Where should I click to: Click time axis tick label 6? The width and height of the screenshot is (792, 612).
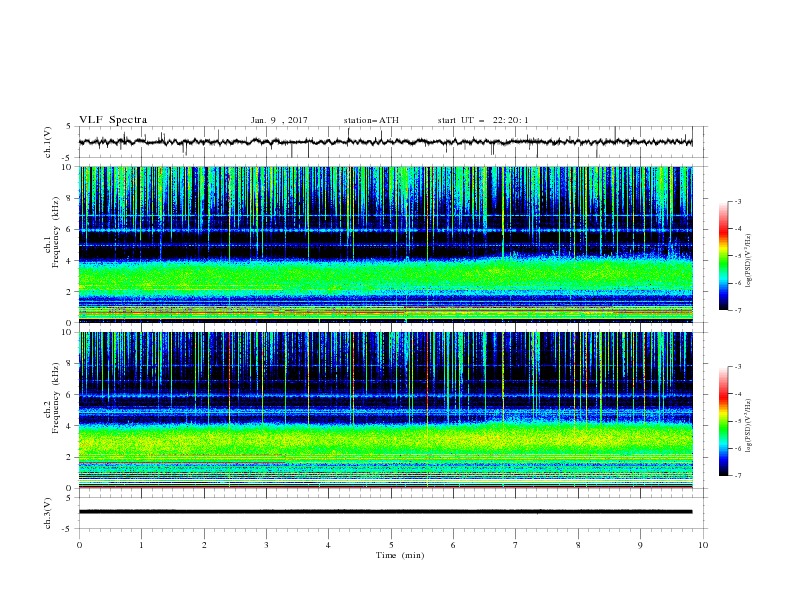[454, 545]
